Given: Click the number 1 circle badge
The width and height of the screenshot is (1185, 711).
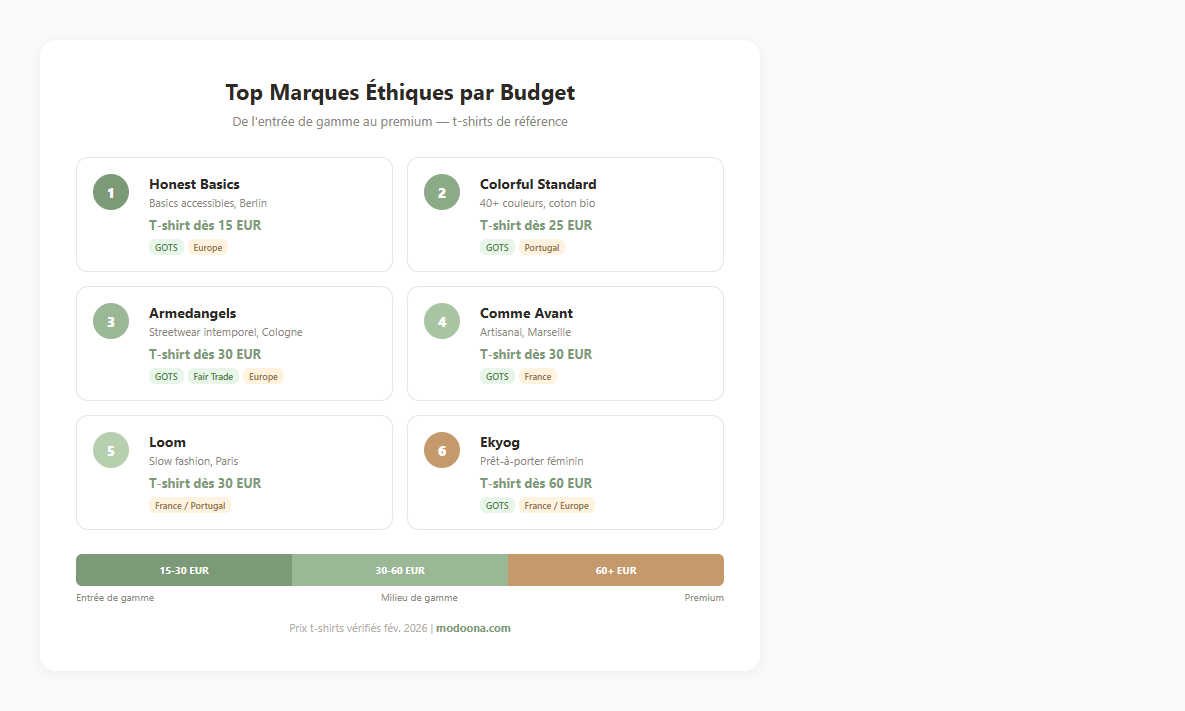Looking at the screenshot, I should (x=111, y=192).
